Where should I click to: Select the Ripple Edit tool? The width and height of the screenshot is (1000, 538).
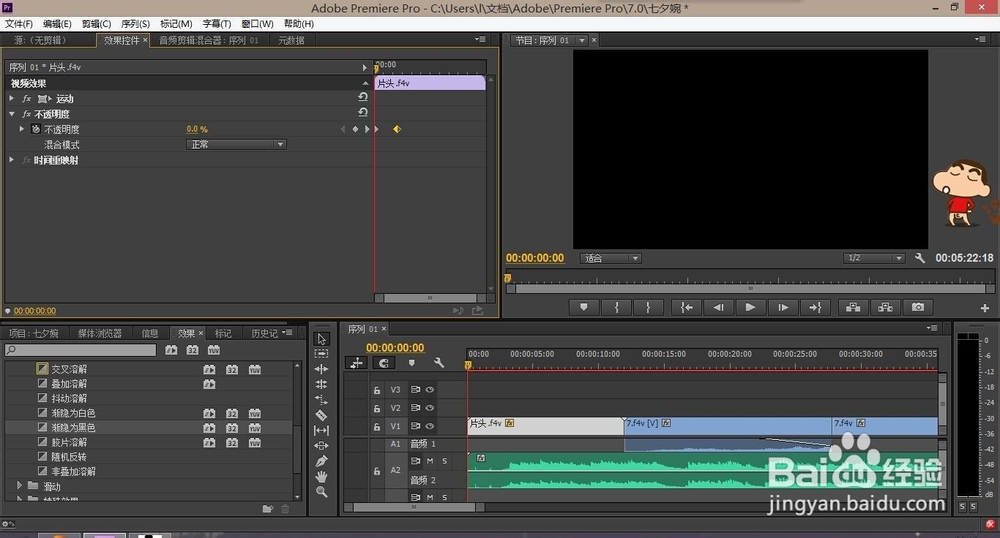321,369
